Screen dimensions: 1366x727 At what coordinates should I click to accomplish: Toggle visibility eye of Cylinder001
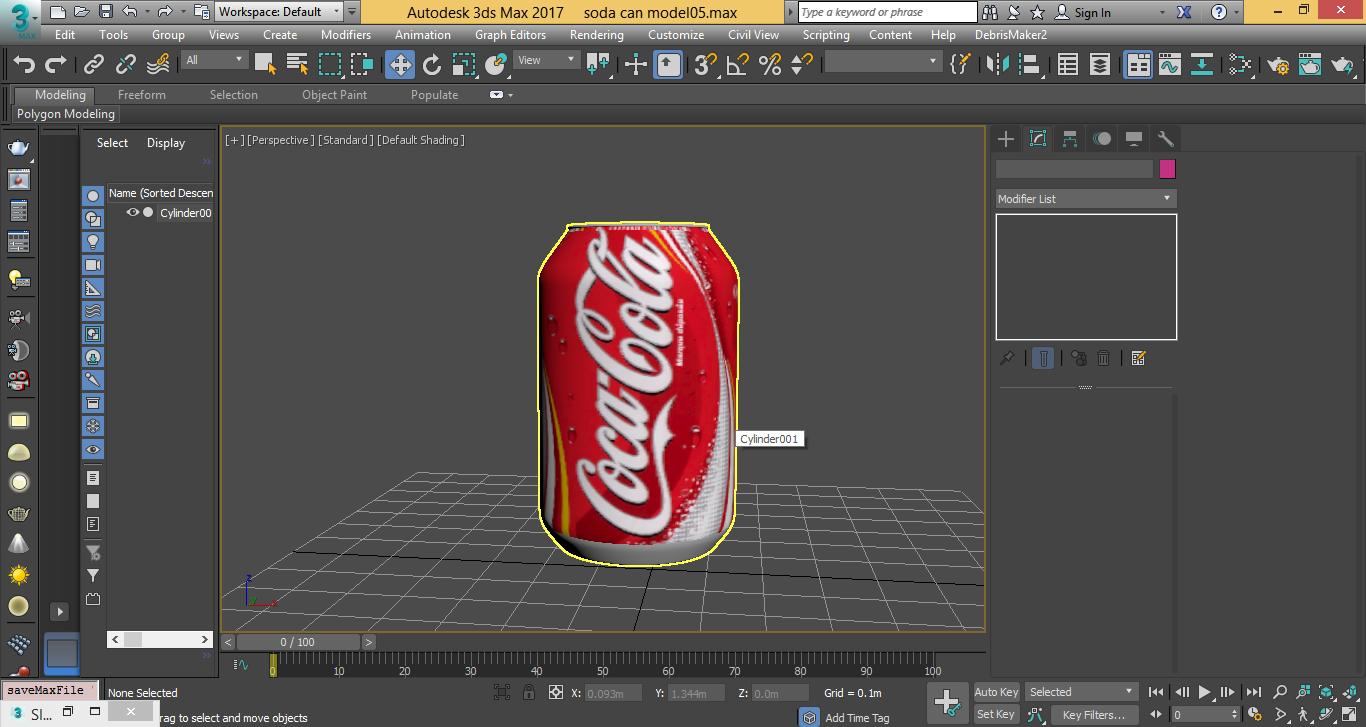coord(132,212)
